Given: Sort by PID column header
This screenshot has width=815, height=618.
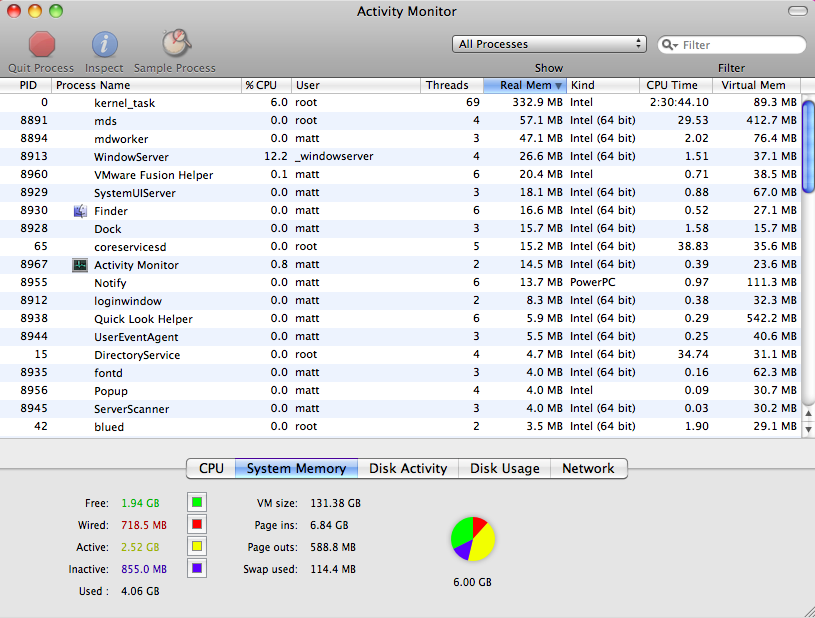Looking at the screenshot, I should click(x=26, y=85).
